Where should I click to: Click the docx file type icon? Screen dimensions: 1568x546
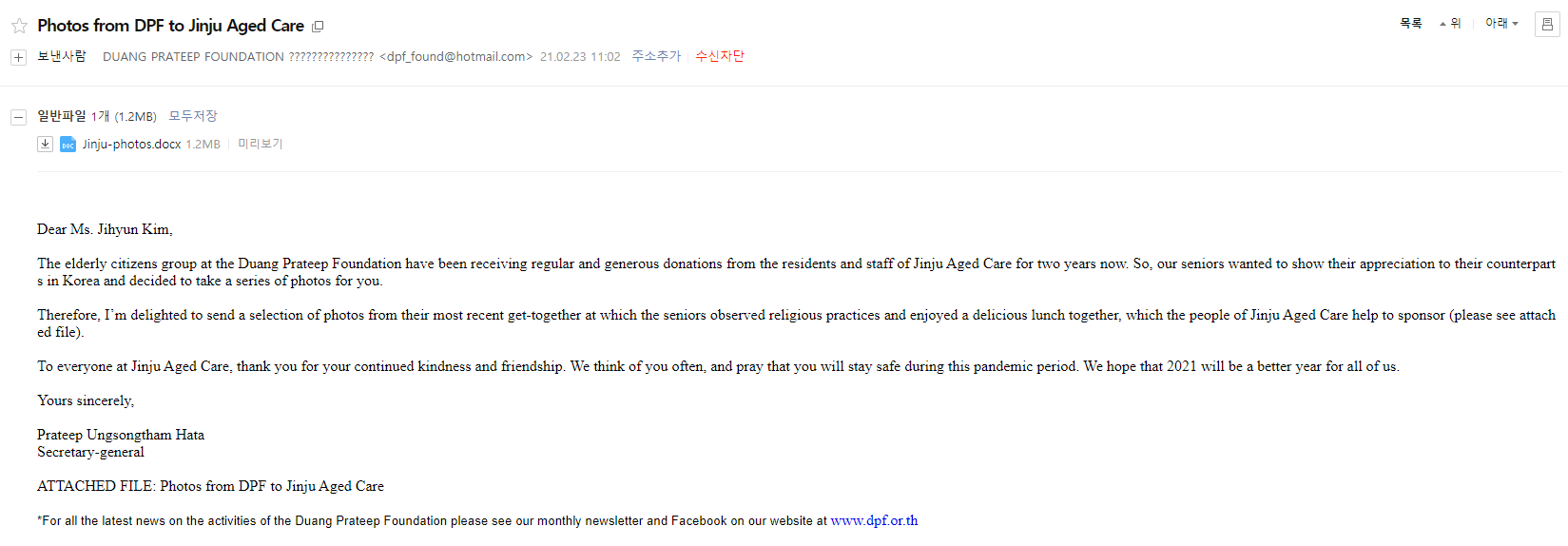pos(68,144)
